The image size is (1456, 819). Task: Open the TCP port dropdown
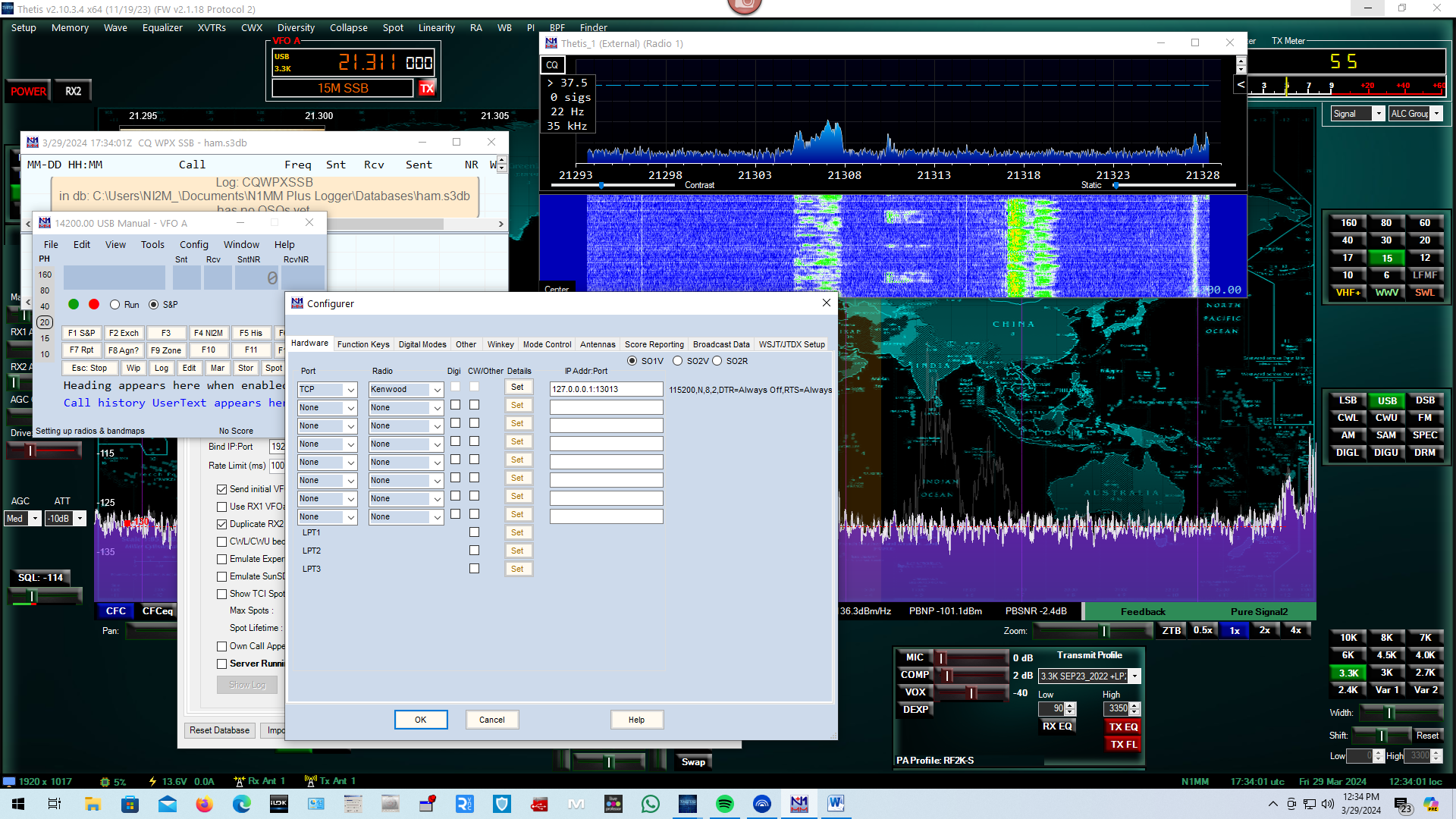(350, 390)
